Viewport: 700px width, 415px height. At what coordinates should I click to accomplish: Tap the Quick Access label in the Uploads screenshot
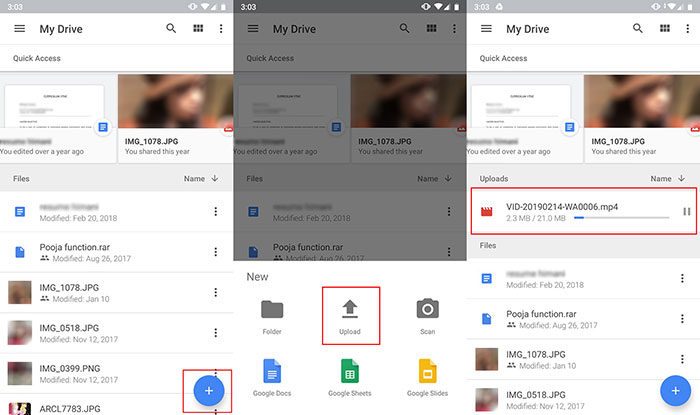click(x=503, y=58)
